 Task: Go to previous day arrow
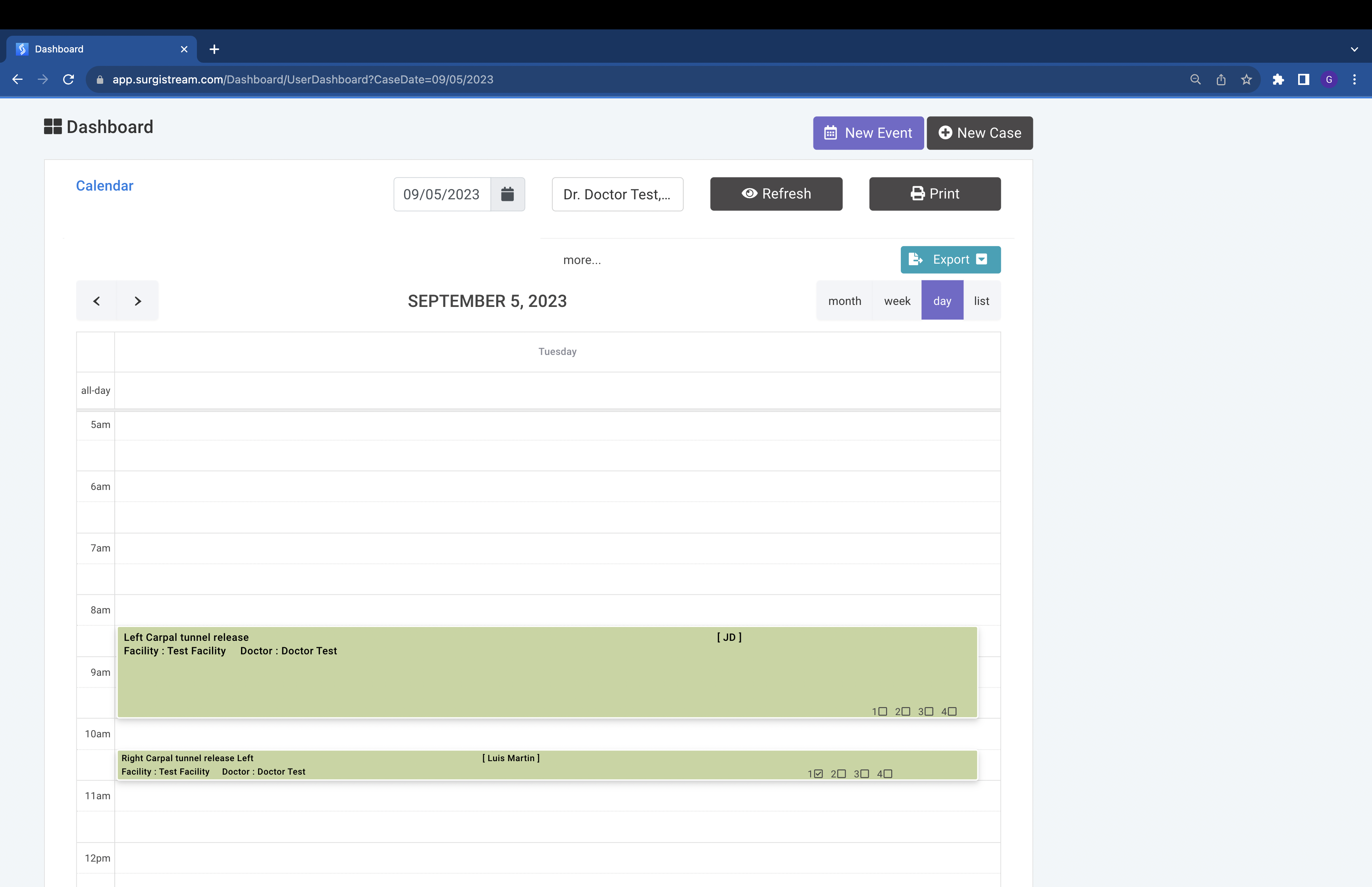pyautogui.click(x=97, y=301)
